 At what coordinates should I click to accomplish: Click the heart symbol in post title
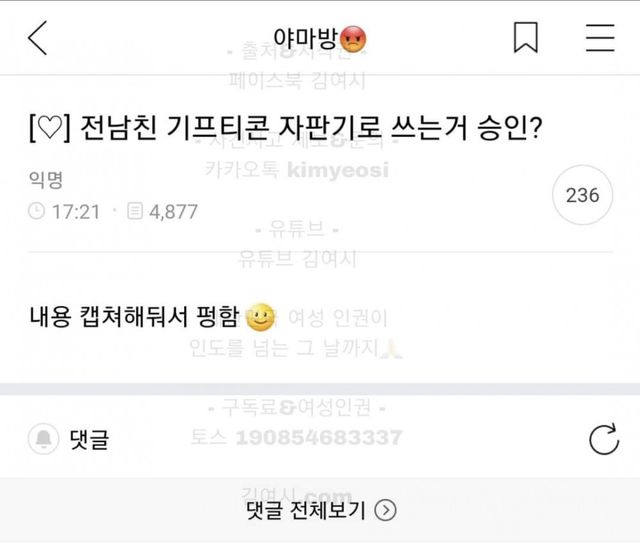pyautogui.click(x=47, y=130)
